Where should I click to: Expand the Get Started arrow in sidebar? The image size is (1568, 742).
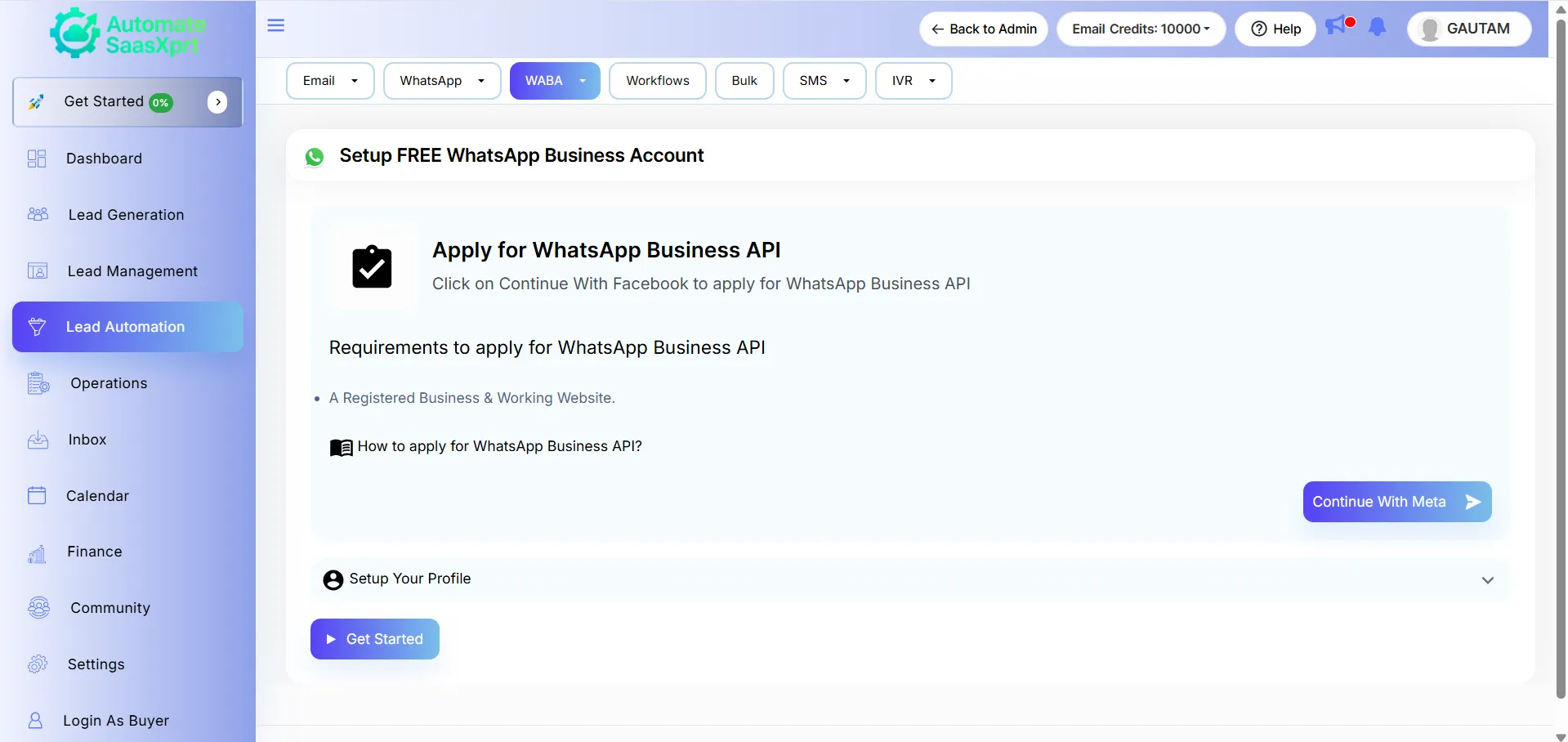tap(217, 102)
